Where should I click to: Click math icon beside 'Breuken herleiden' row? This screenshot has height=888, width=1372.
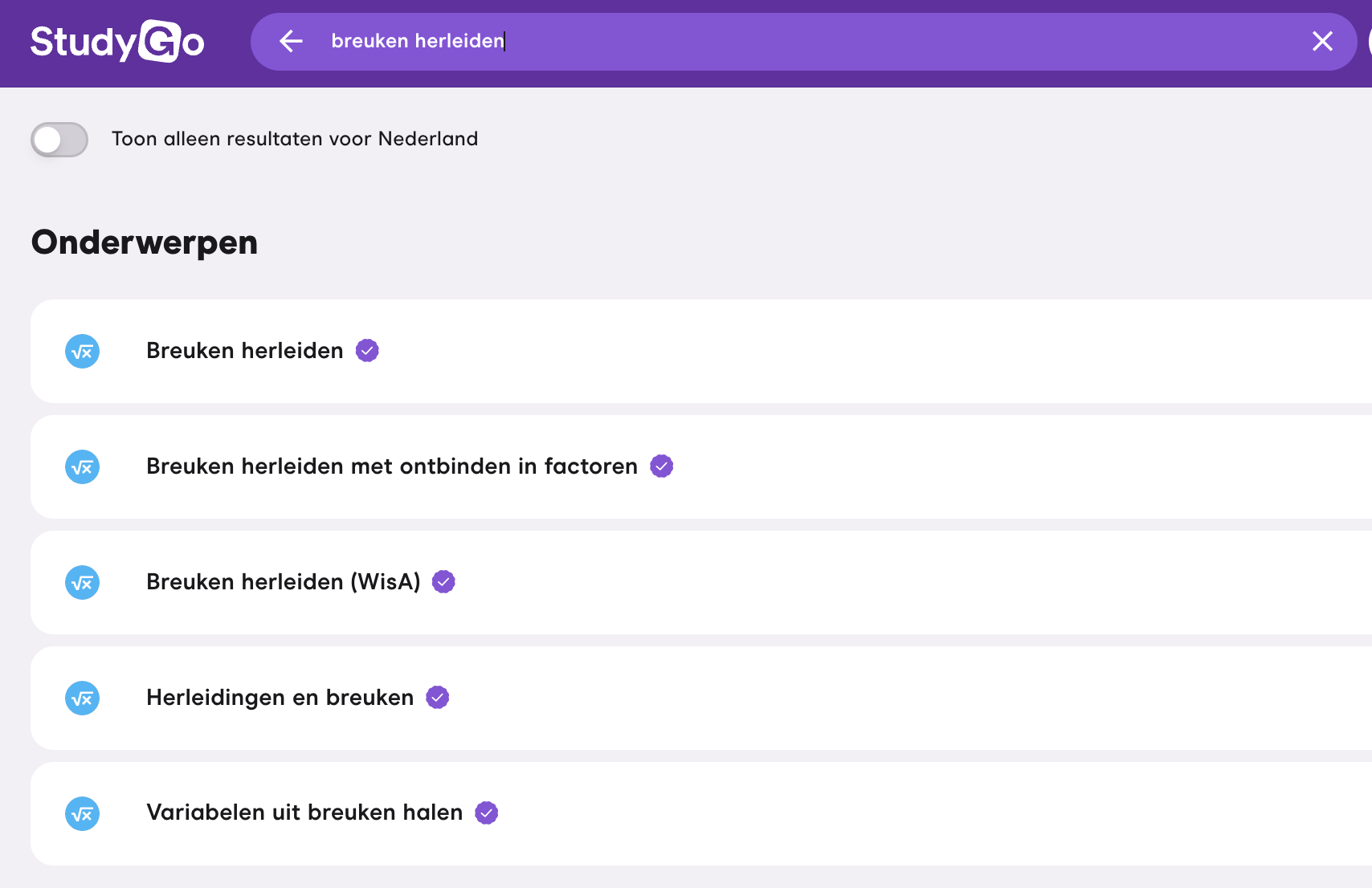pyautogui.click(x=82, y=352)
